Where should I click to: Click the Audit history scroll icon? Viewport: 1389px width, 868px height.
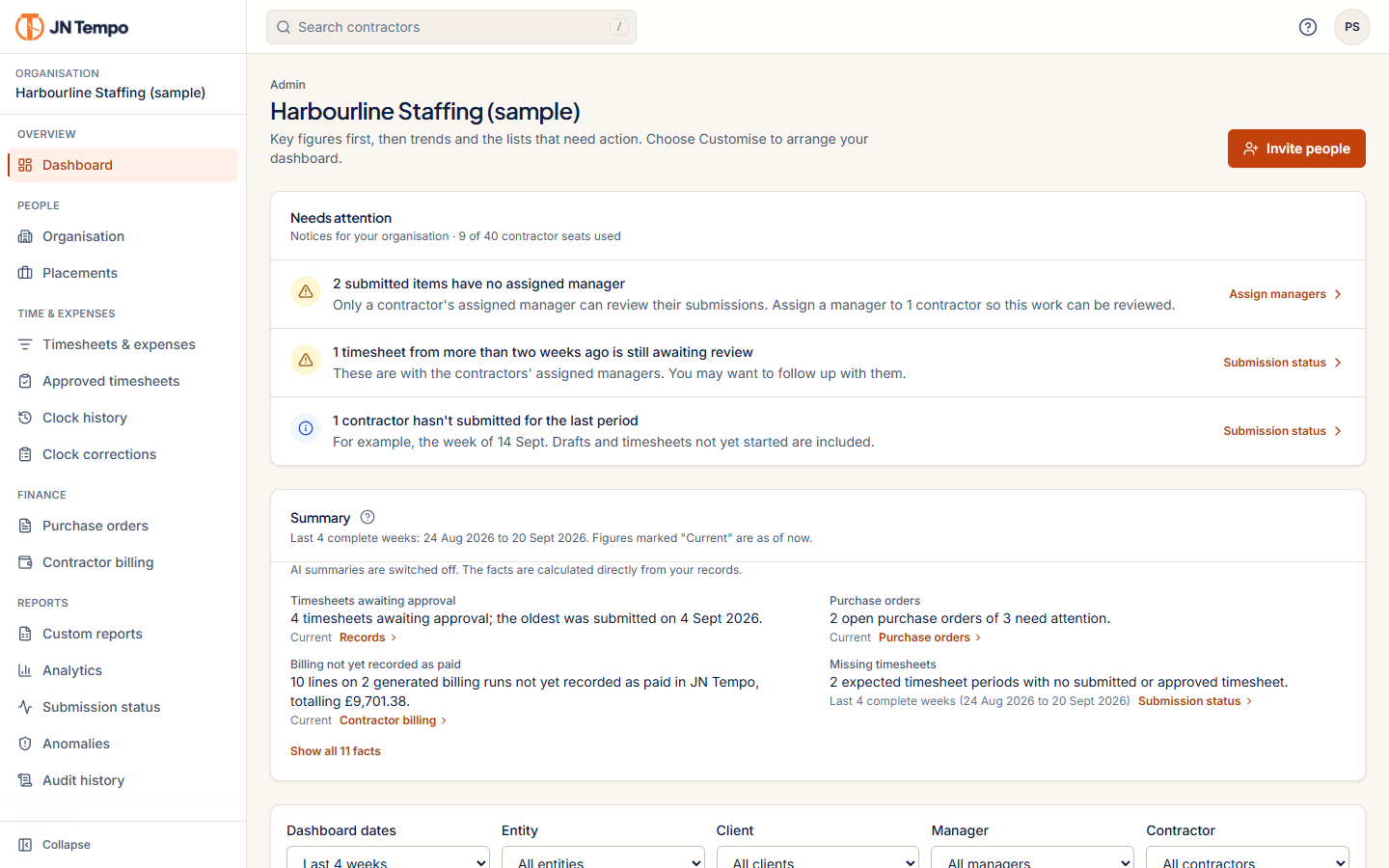click(25, 780)
